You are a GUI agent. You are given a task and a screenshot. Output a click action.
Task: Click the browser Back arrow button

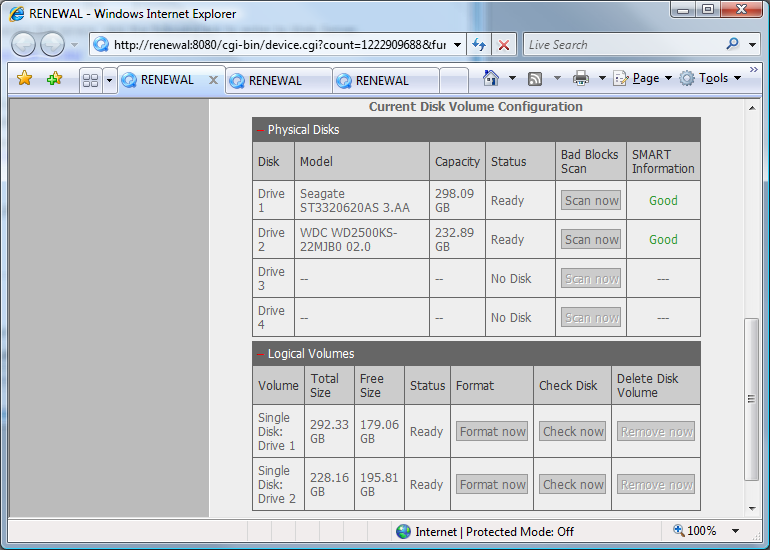24,45
